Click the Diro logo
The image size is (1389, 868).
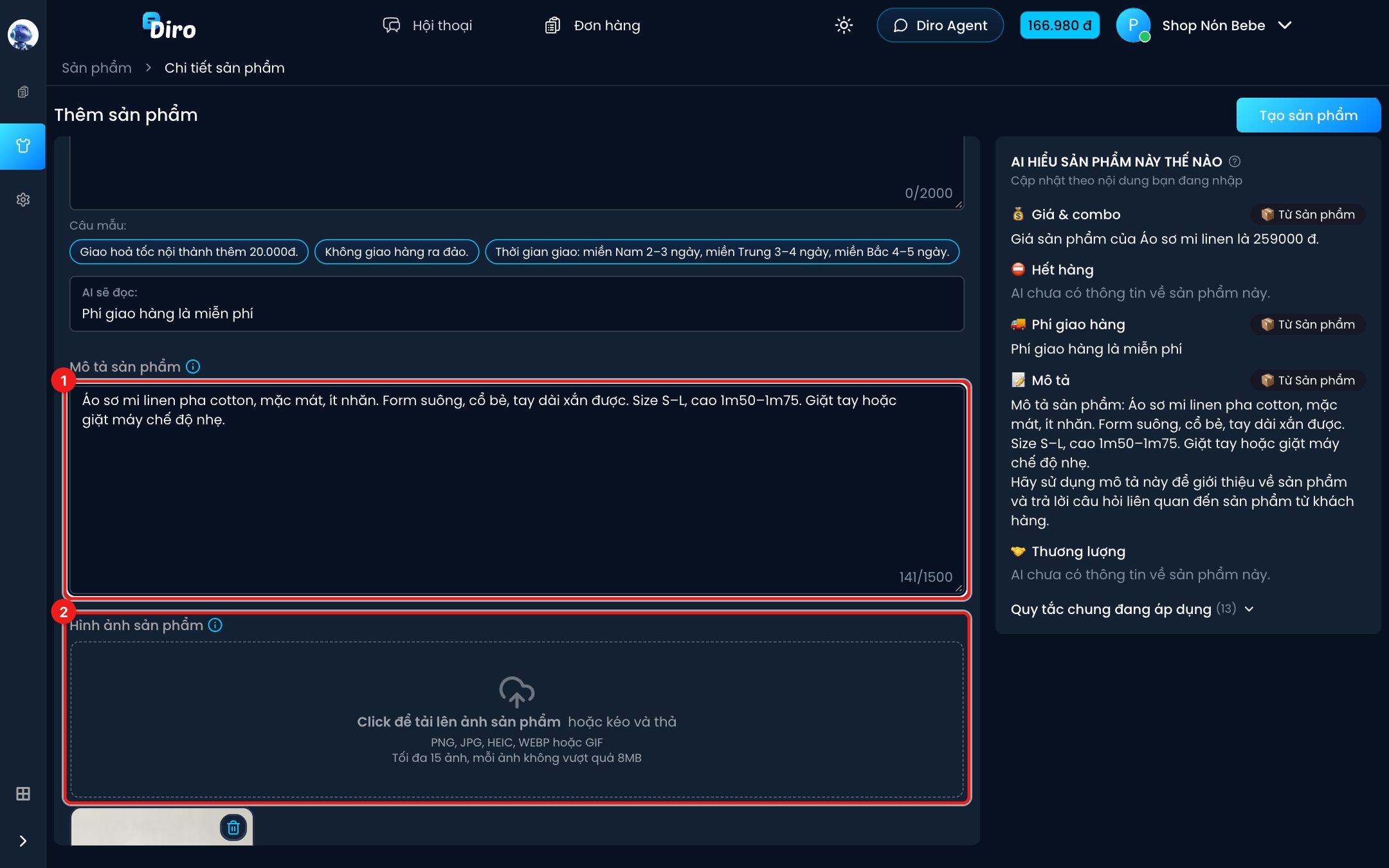point(169,26)
